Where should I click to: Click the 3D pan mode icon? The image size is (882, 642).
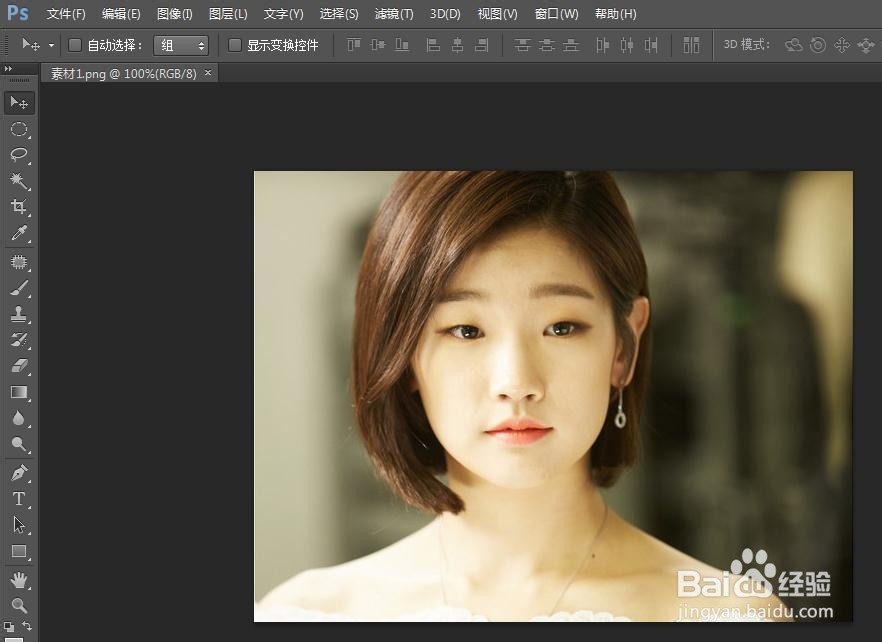842,44
